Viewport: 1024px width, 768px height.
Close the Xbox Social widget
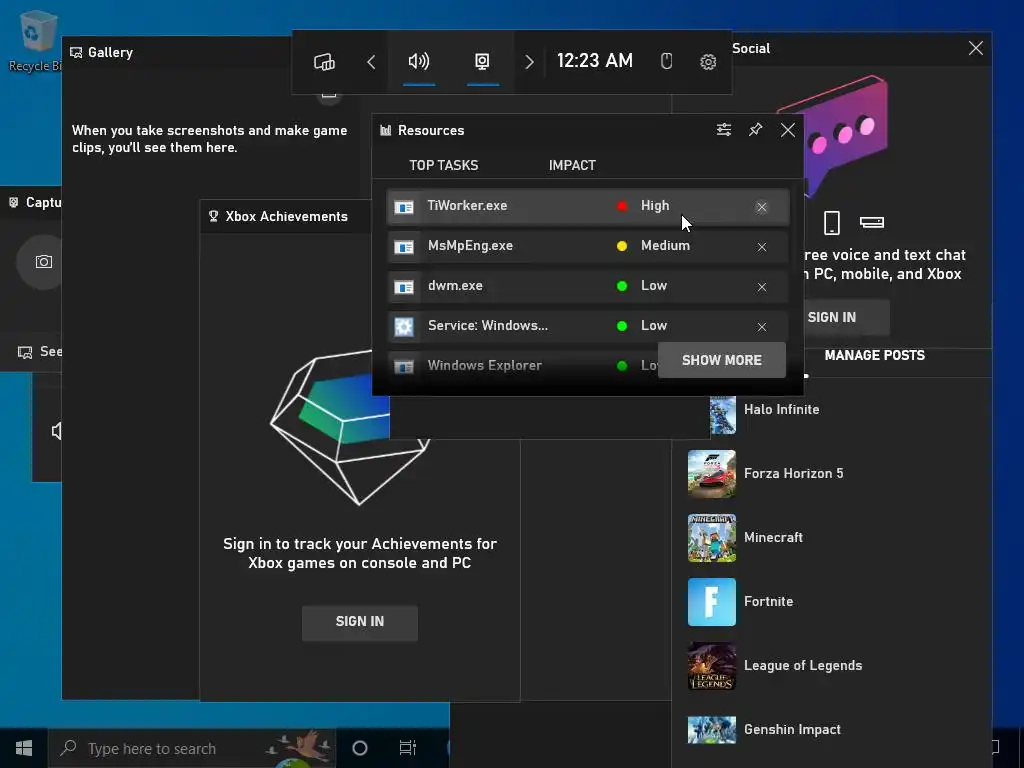coord(976,48)
